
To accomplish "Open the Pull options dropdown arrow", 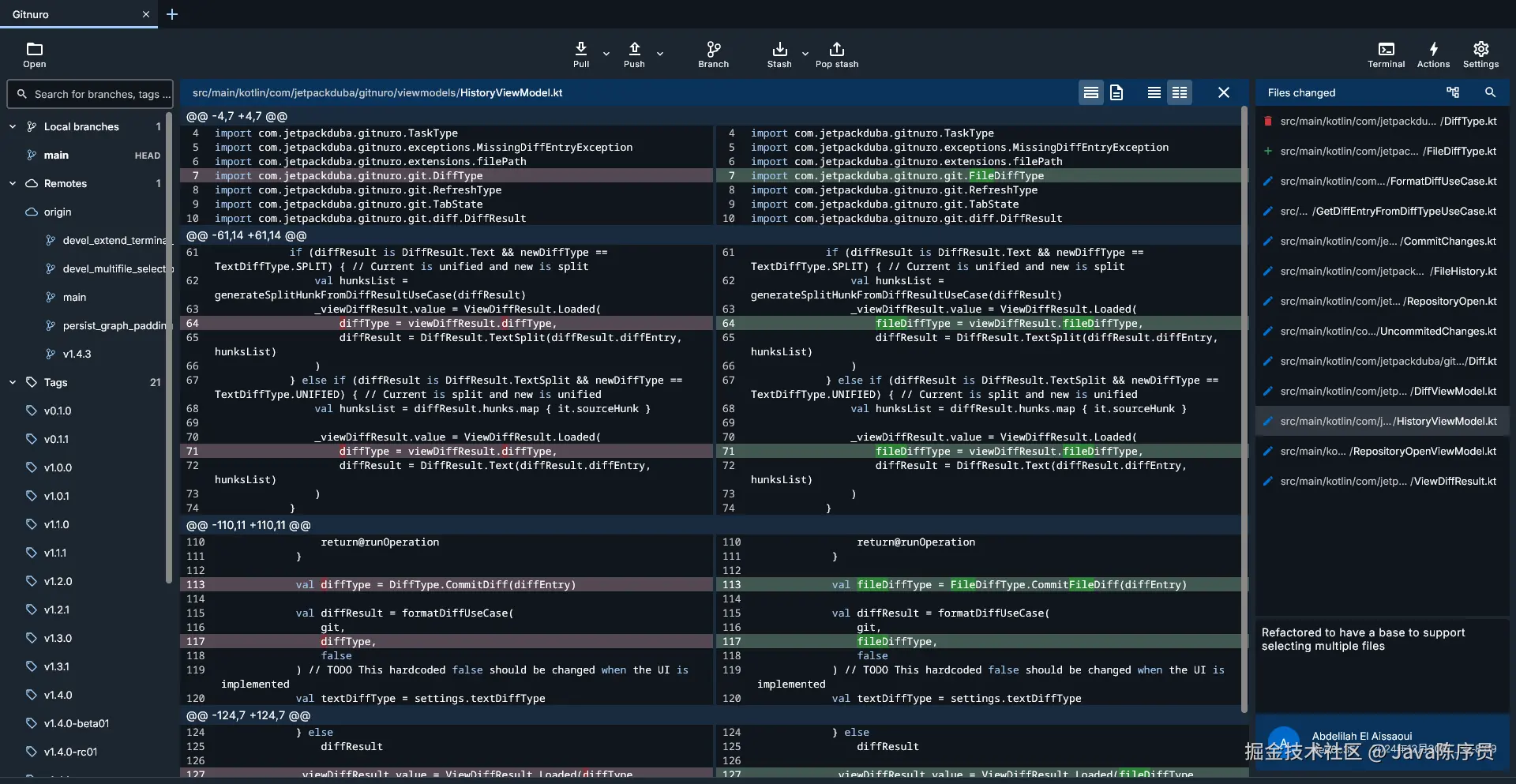I will pos(606,54).
